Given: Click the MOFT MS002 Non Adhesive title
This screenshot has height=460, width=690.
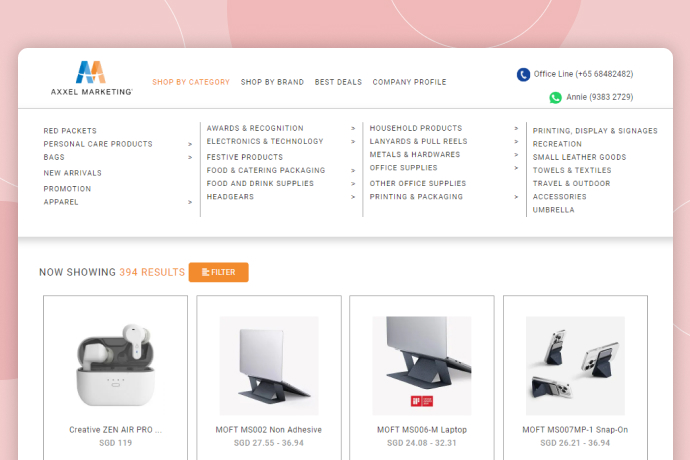Looking at the screenshot, I should click(x=268, y=430).
